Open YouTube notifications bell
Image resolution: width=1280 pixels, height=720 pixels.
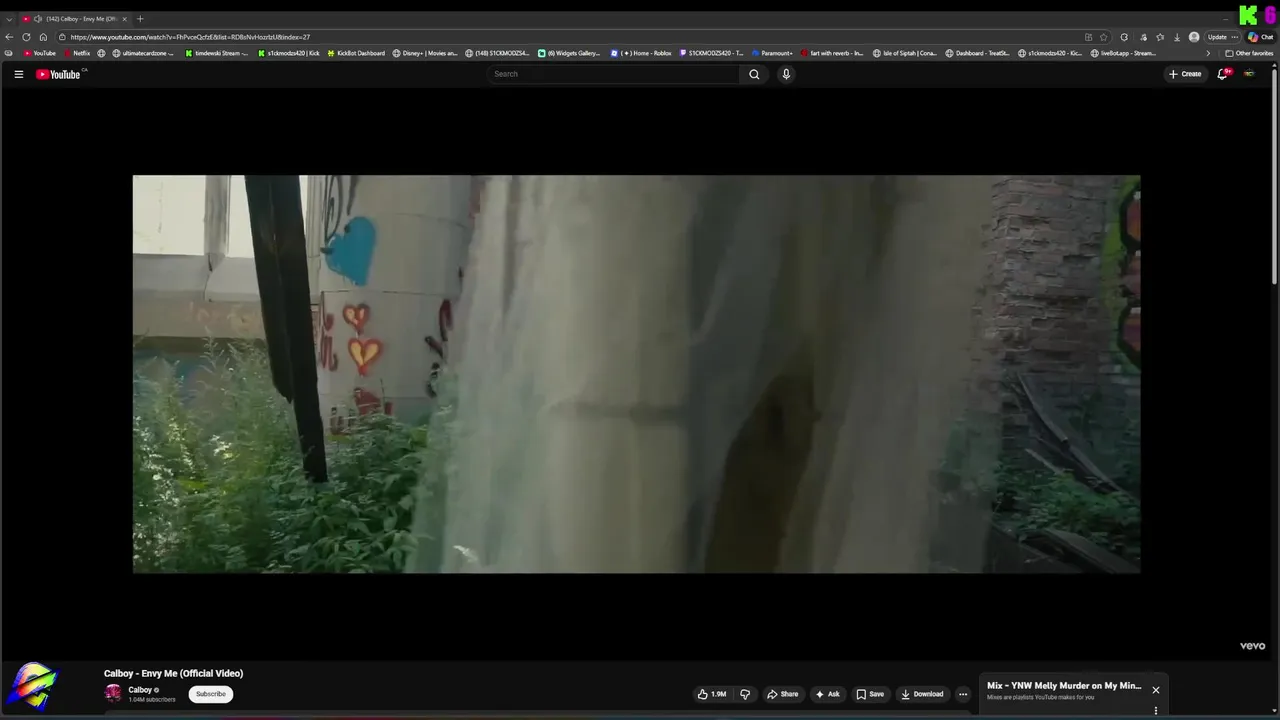click(x=1222, y=74)
